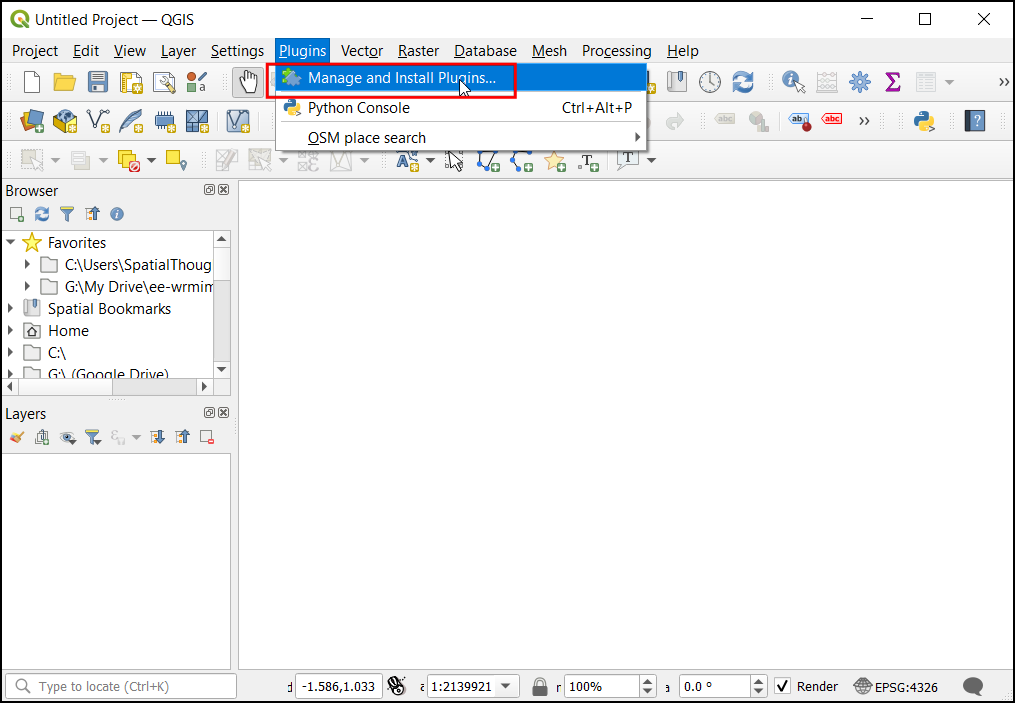The width and height of the screenshot is (1015, 703).
Task: Select the Identify Features tool
Action: 794,82
